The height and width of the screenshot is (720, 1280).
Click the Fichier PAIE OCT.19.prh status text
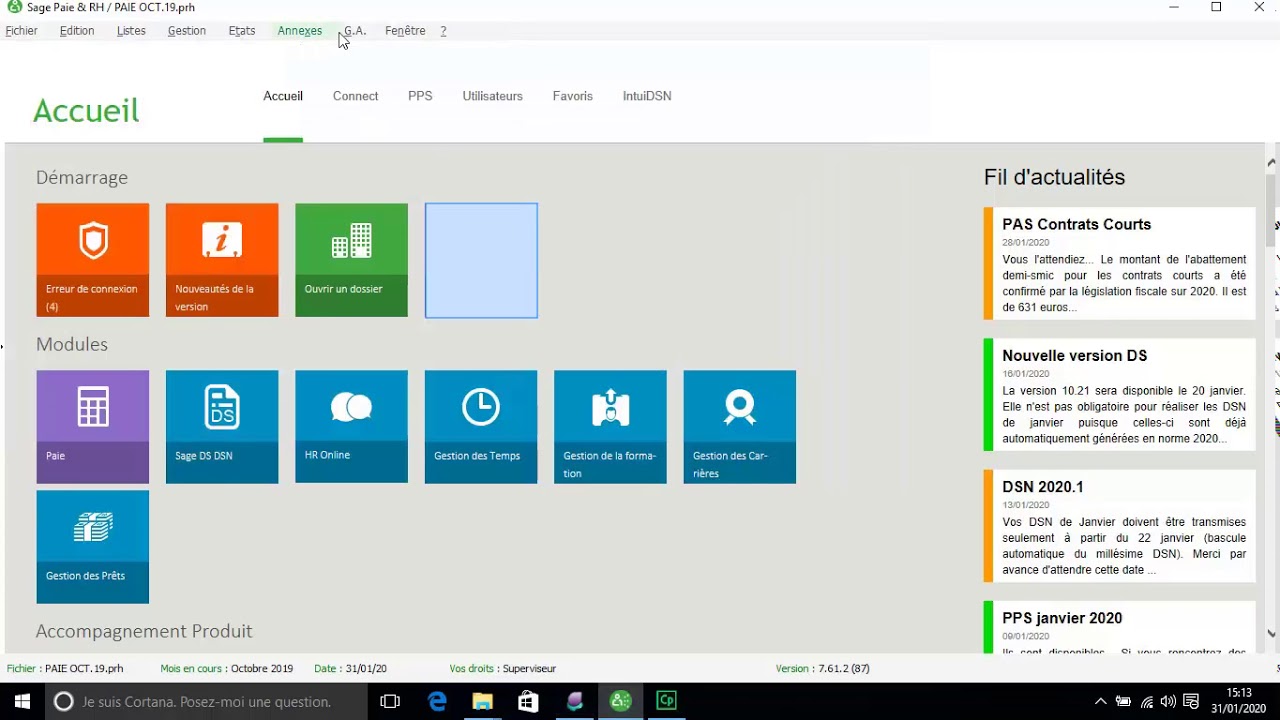pos(65,669)
